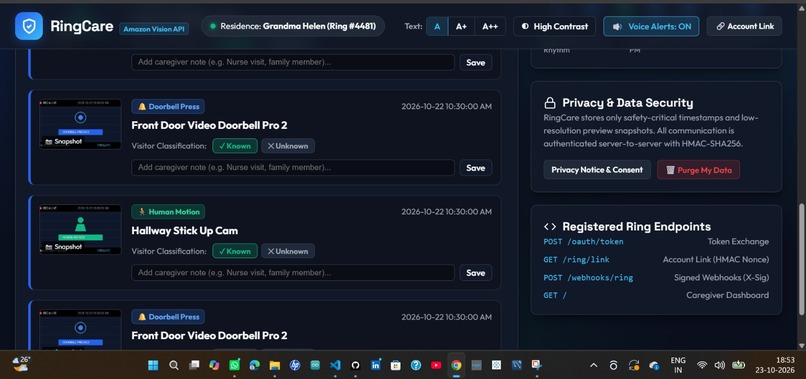
Task: Mark visitor Known on the fully visible Front Door card
Action: pos(235,146)
